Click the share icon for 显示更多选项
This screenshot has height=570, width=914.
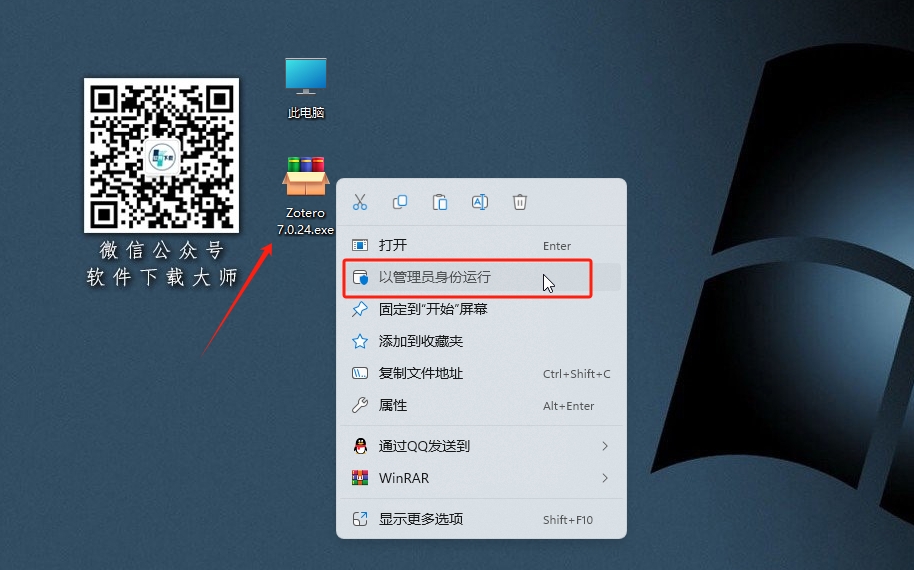[360, 519]
